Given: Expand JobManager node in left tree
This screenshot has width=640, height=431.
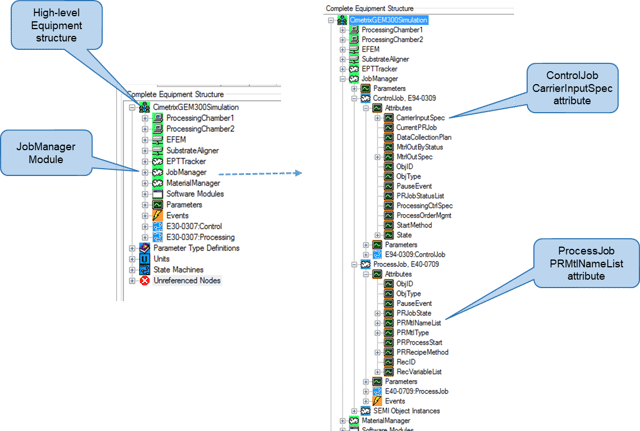Looking at the screenshot, I should pos(145,172).
